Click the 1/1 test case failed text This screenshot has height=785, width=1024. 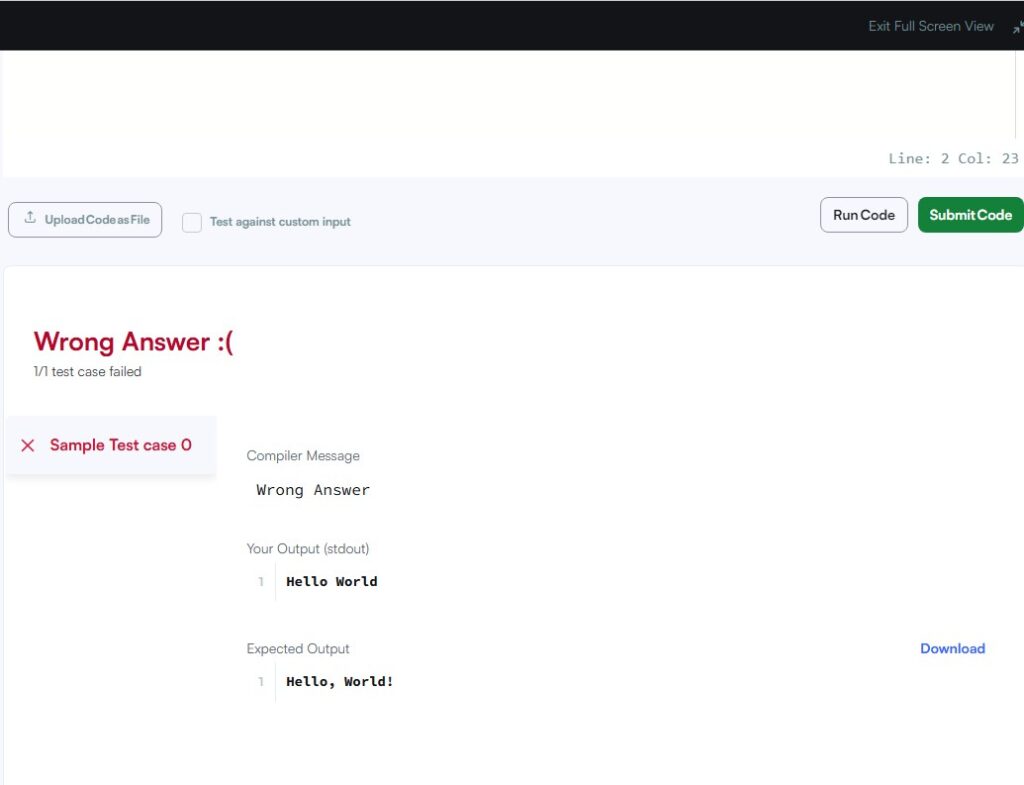(x=87, y=371)
